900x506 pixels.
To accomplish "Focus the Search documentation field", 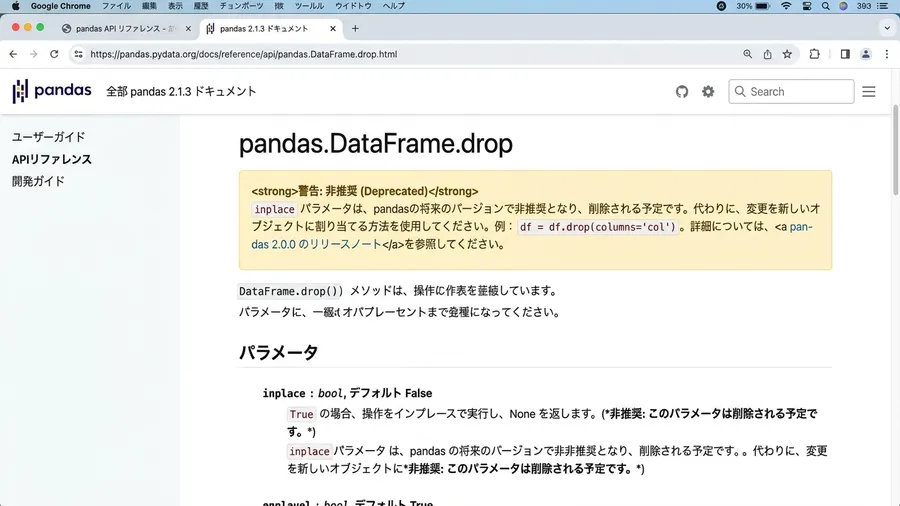I will [791, 92].
